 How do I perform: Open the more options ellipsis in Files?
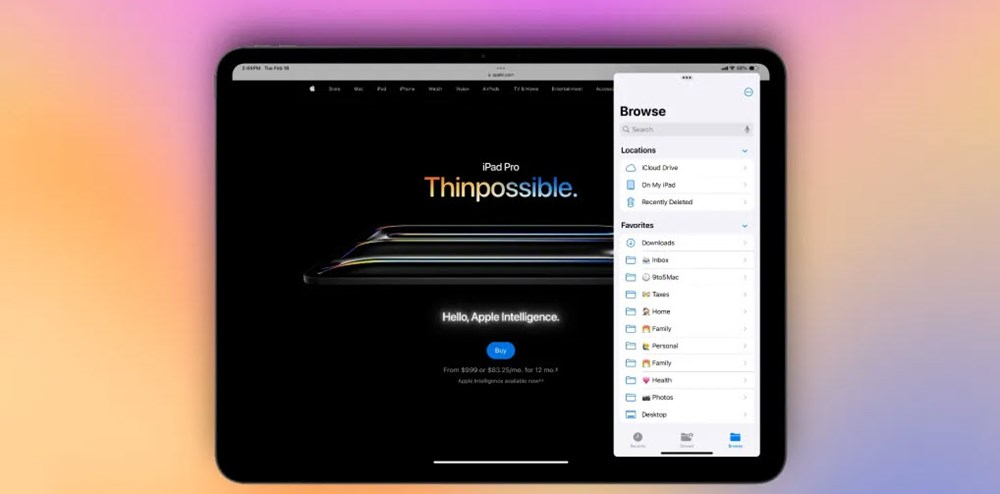(x=749, y=92)
